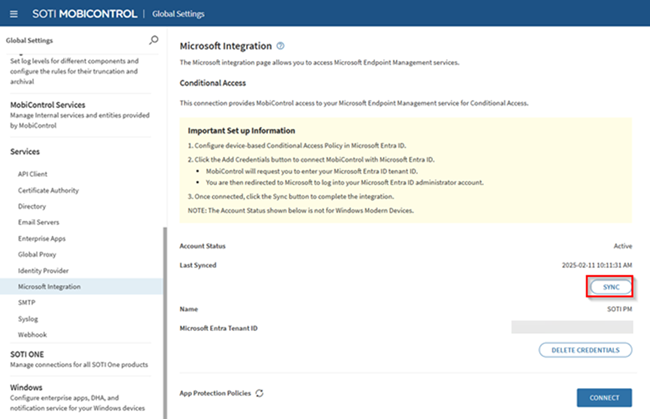650x419 pixels.
Task: Open Certificate Authority service
Action: point(48,190)
